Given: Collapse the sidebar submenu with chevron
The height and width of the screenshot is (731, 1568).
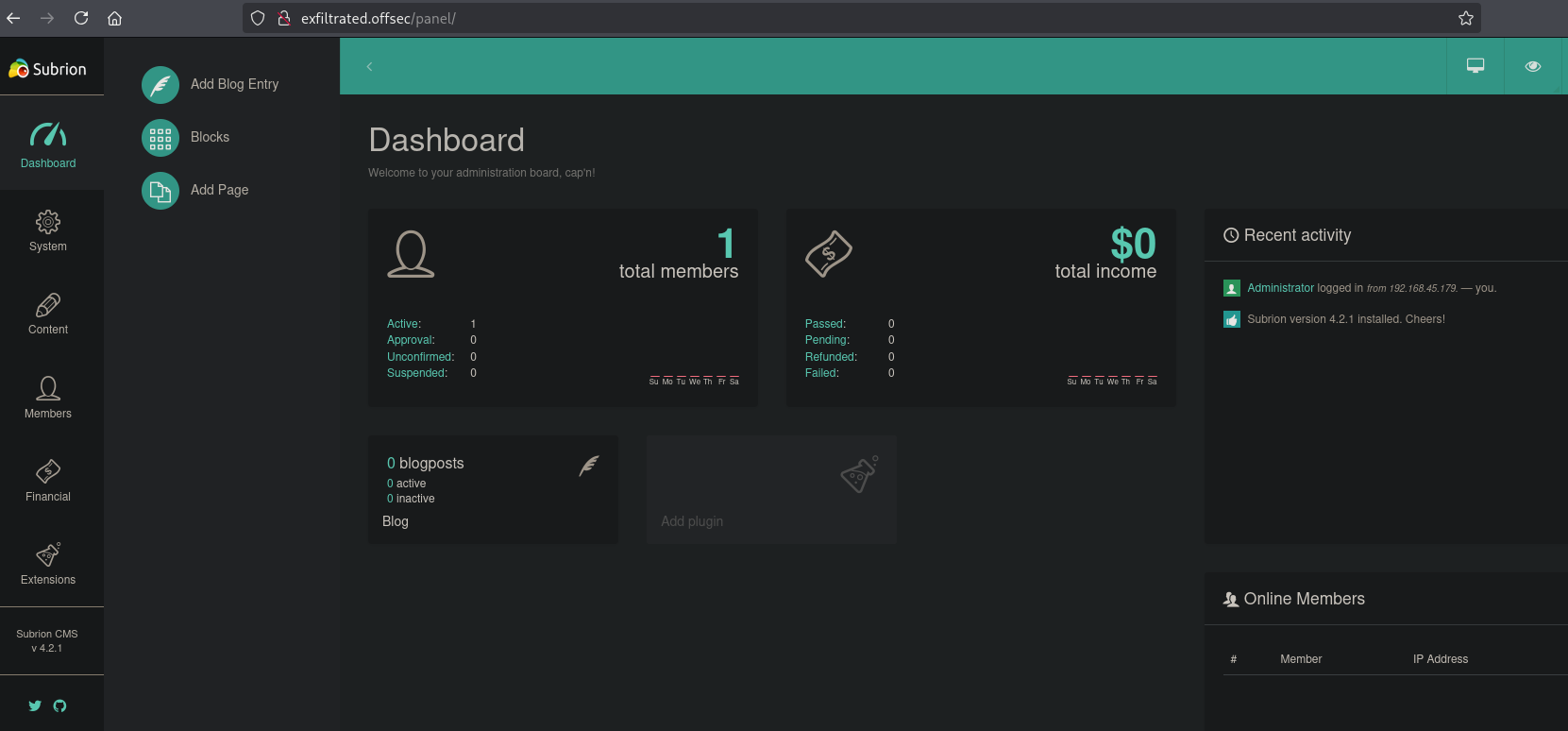Looking at the screenshot, I should (369, 66).
